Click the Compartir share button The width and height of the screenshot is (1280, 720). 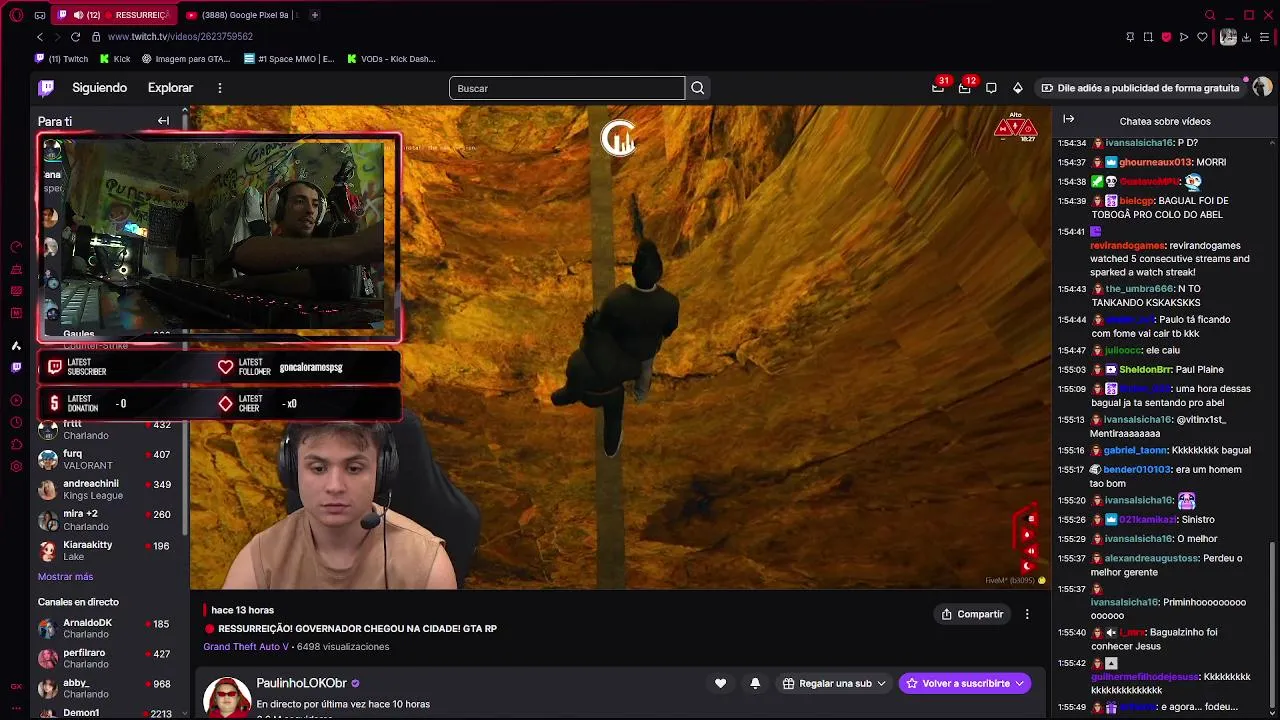pos(972,614)
